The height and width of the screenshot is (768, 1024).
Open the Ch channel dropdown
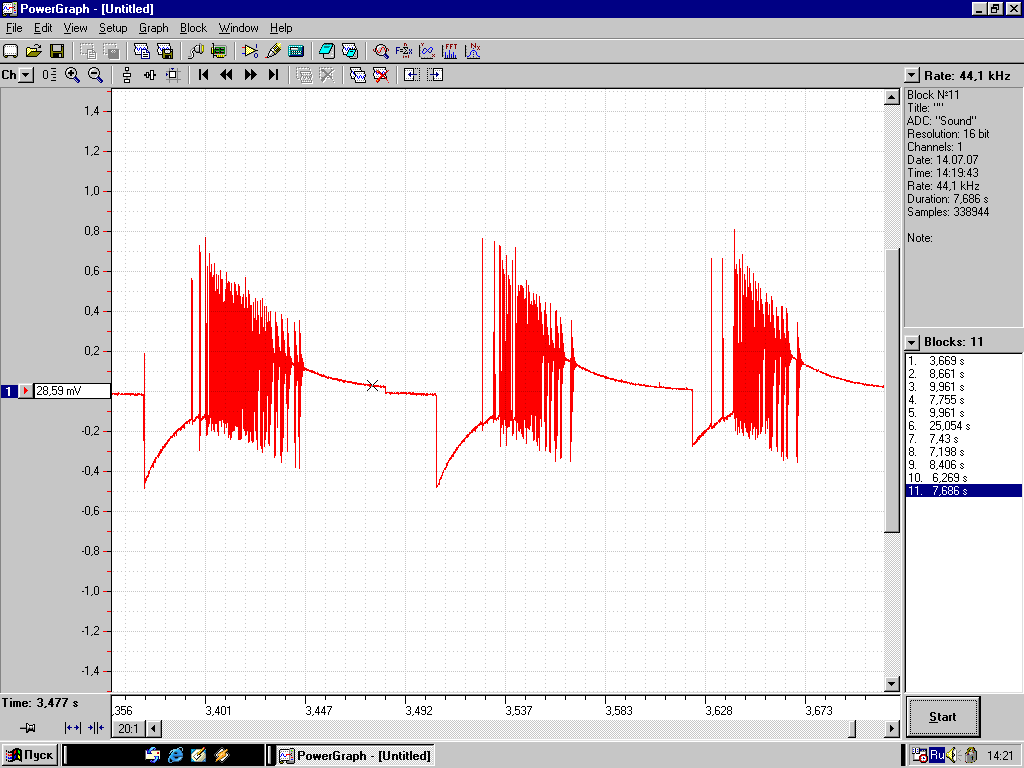(25, 75)
